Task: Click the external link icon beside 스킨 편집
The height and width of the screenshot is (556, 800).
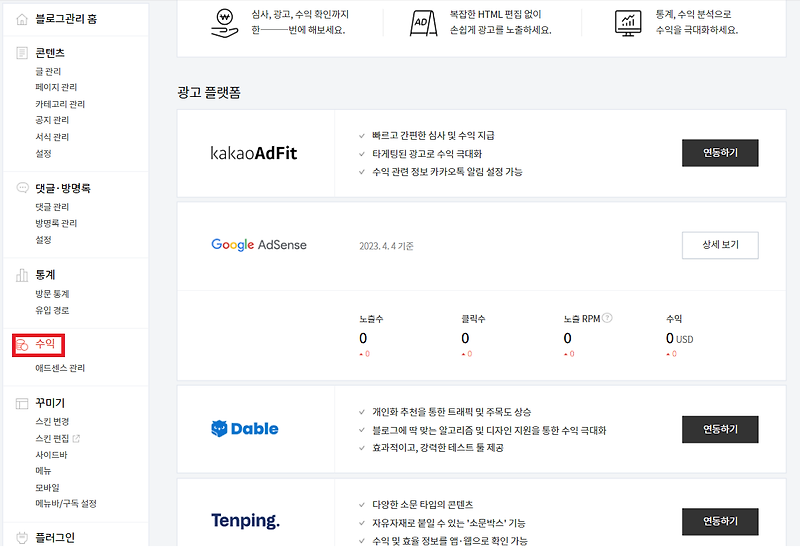Action: (x=77, y=438)
